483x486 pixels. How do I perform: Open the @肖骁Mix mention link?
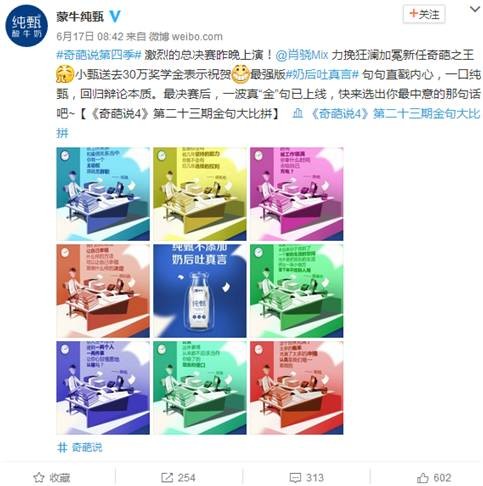(x=302, y=55)
